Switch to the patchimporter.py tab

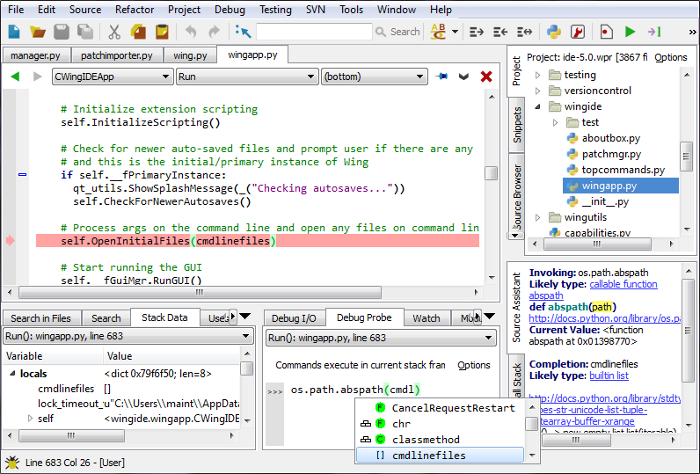(118, 56)
